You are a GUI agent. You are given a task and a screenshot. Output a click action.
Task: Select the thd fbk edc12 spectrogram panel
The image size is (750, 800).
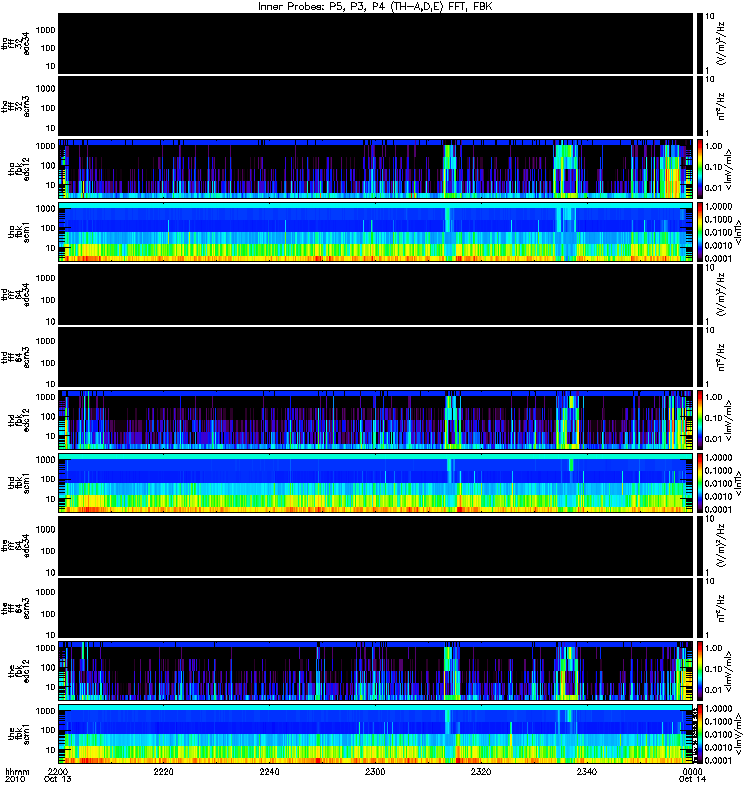tap(376, 420)
